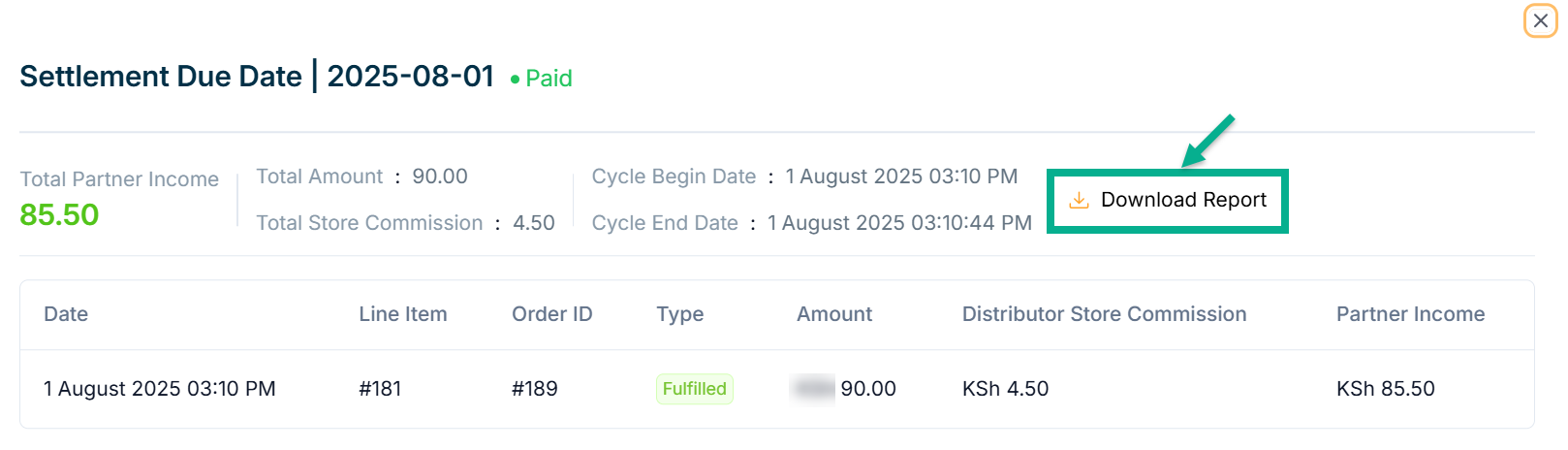Click the row date 1 August 2025
Image resolution: width=1568 pixels, height=450 pixels.
tap(159, 389)
